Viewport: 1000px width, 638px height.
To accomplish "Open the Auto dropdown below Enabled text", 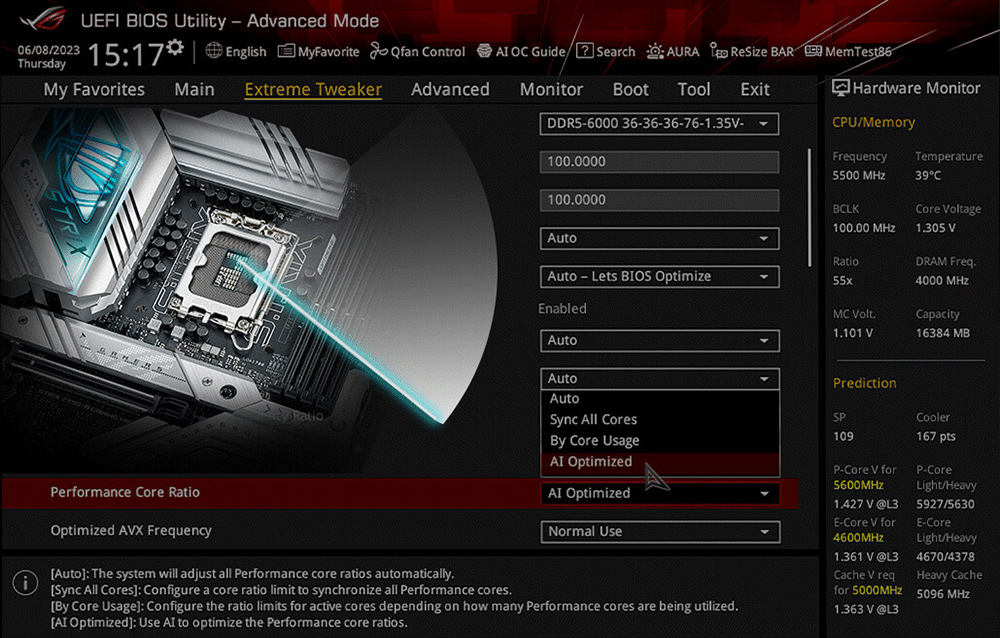I will 659,341.
